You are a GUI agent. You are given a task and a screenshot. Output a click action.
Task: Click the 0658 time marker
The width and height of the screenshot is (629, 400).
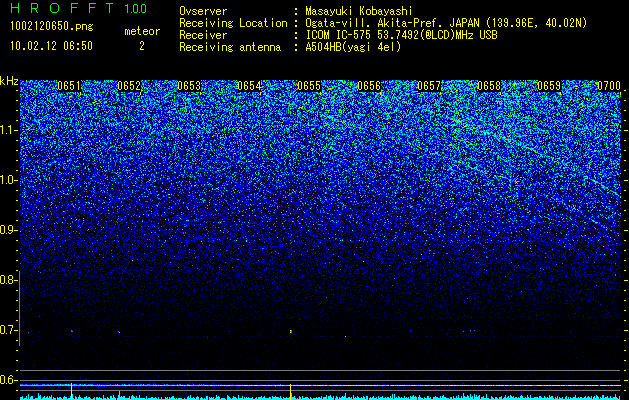click(x=489, y=86)
